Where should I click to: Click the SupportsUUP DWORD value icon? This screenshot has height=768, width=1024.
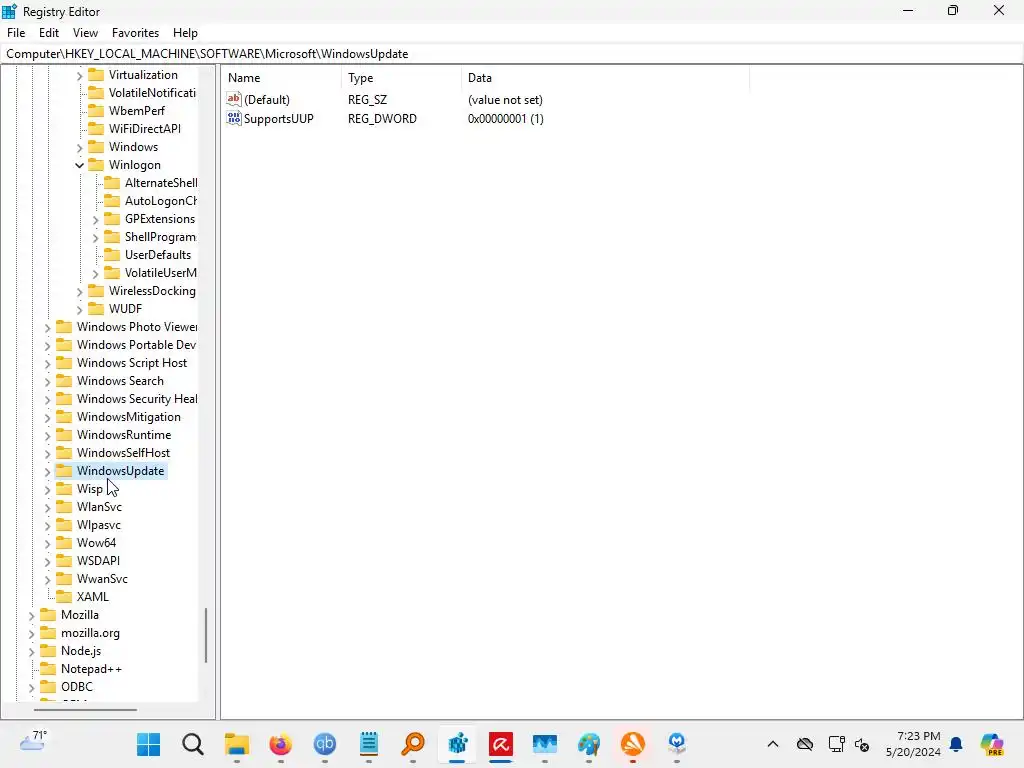tap(234, 118)
